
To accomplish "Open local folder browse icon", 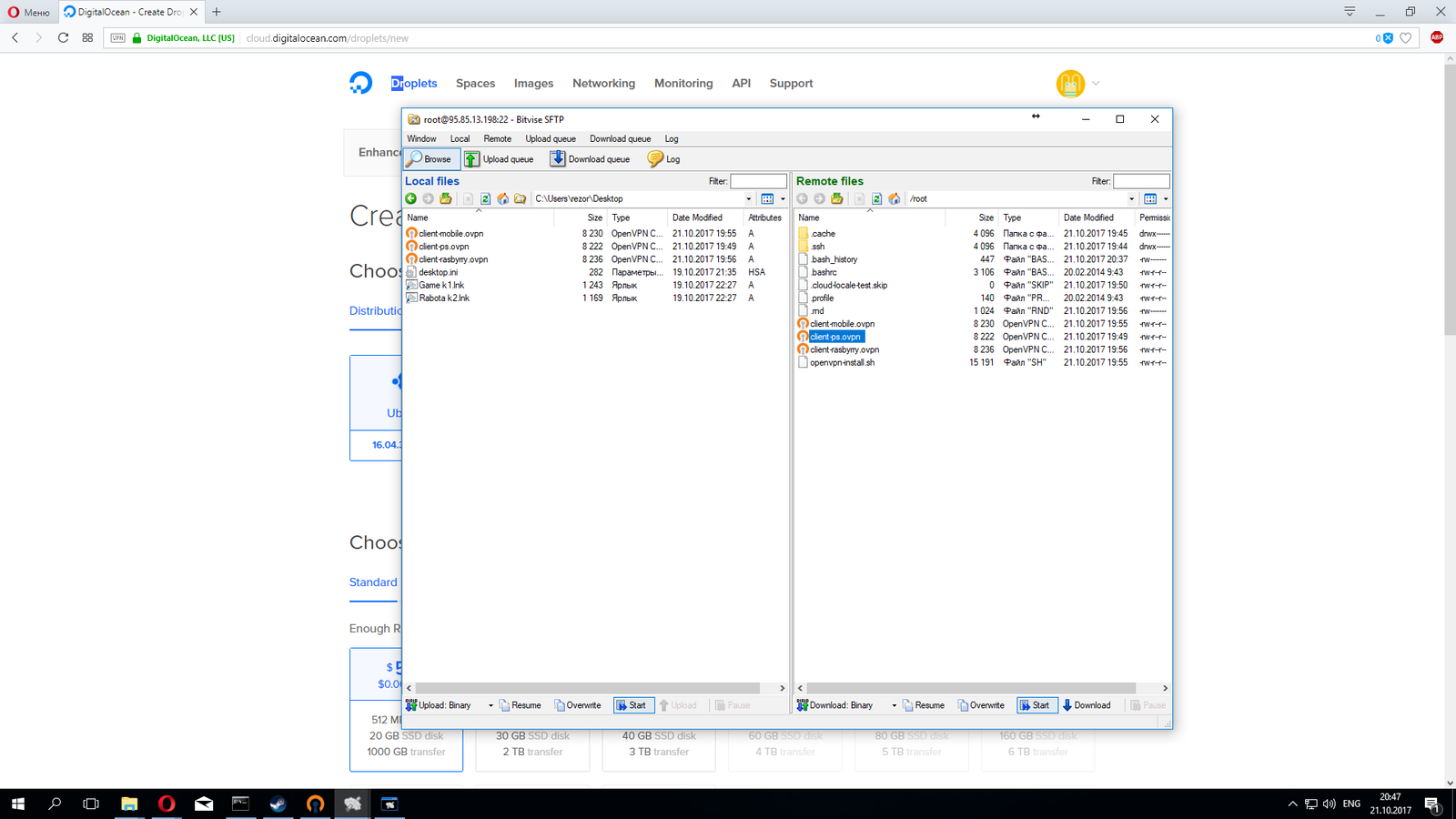I will 521,198.
